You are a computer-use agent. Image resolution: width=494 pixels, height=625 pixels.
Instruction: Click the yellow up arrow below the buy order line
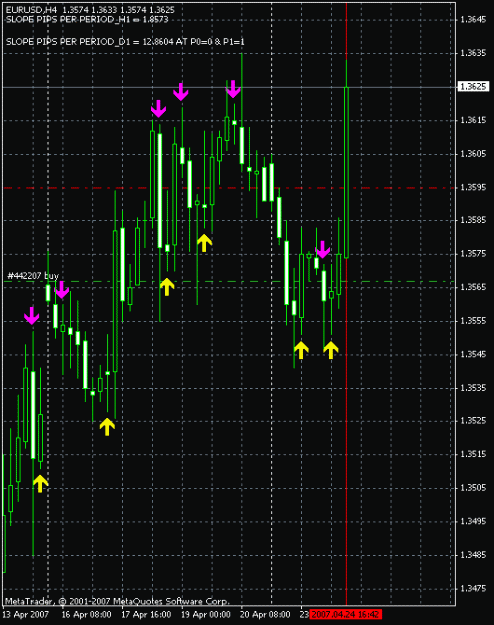[167, 287]
